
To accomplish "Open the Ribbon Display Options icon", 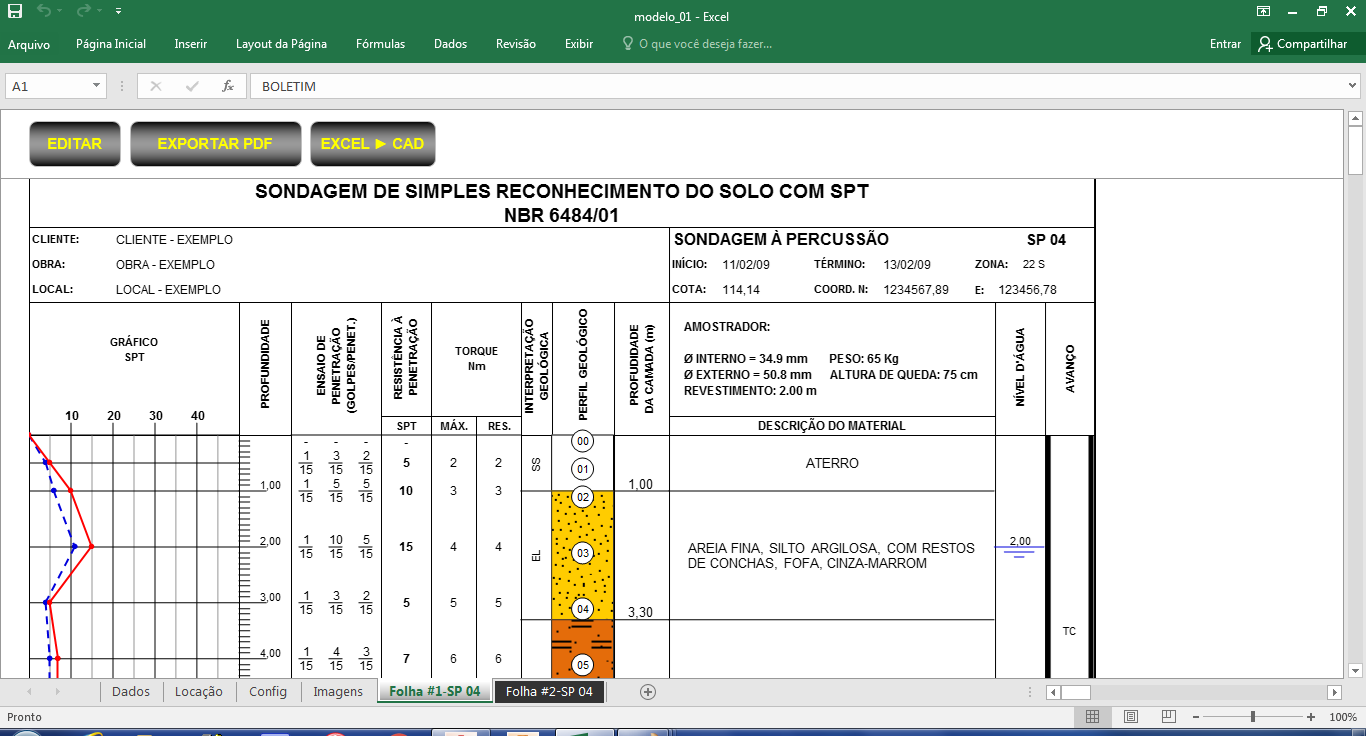I will pos(1264,12).
